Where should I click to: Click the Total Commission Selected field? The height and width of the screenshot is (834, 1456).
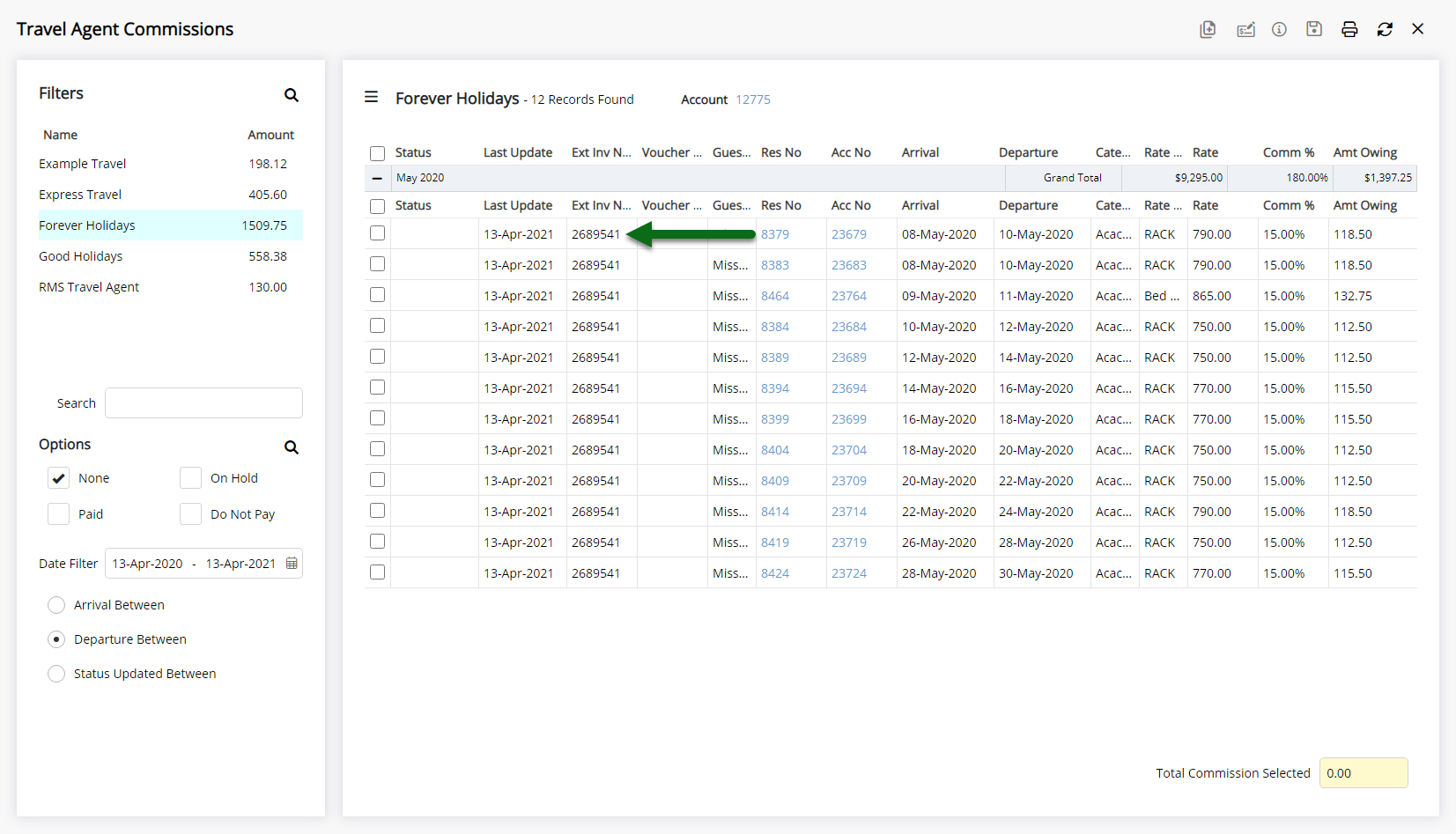click(1364, 773)
